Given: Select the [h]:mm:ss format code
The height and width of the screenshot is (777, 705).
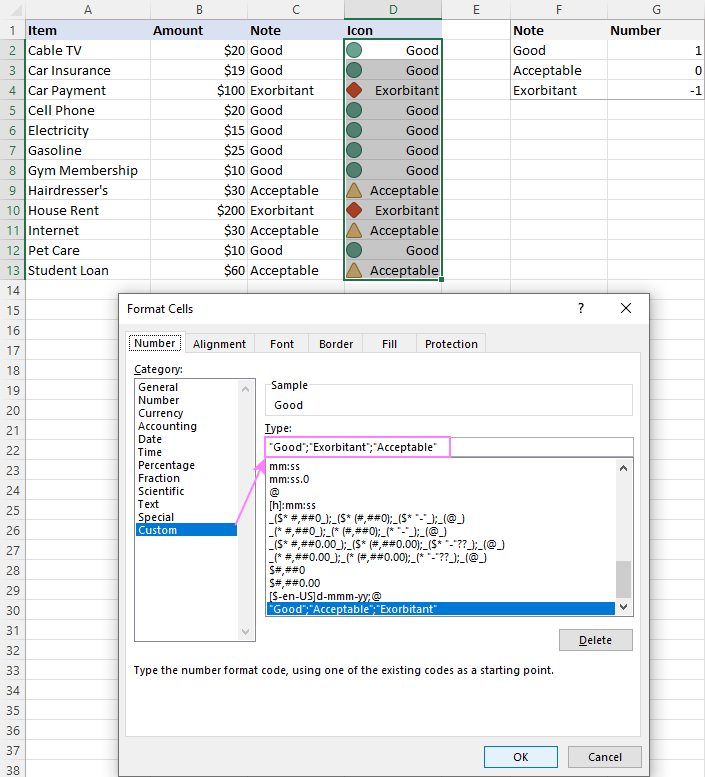Looking at the screenshot, I should (292, 505).
